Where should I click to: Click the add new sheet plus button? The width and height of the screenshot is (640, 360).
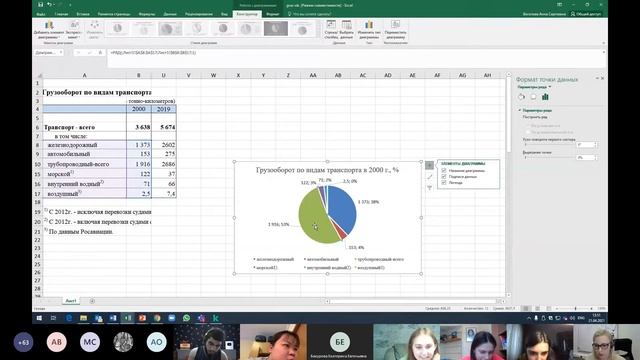[x=92, y=301]
